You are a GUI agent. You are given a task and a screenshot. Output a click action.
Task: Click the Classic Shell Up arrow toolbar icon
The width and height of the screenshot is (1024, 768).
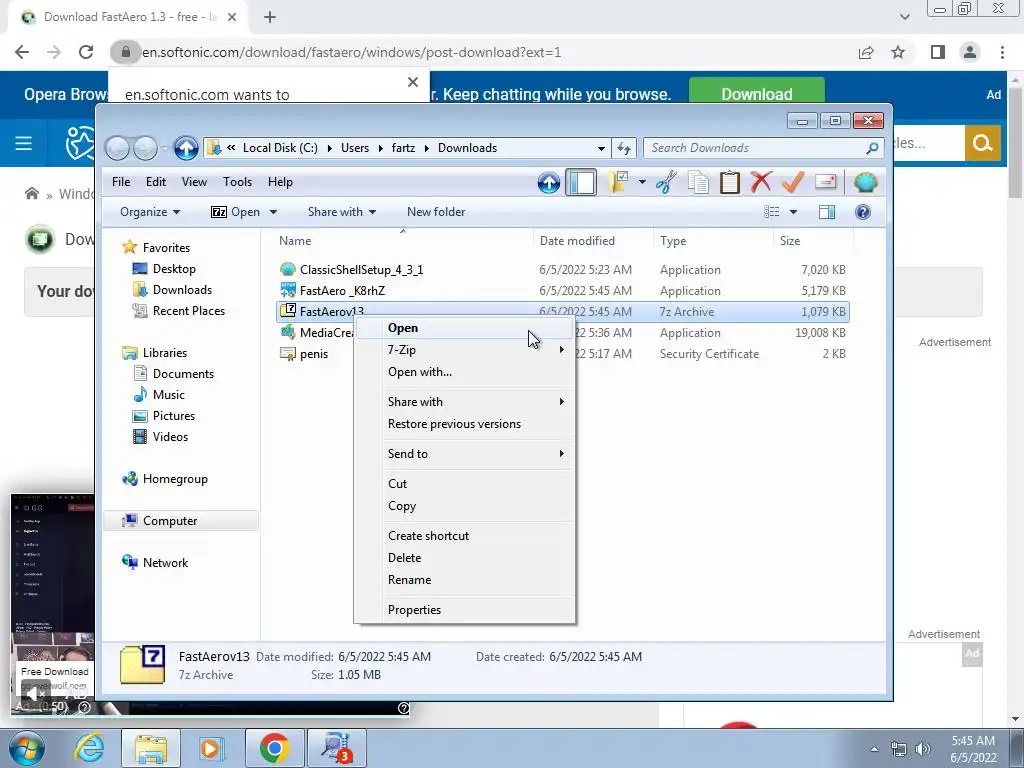pyautogui.click(x=549, y=183)
